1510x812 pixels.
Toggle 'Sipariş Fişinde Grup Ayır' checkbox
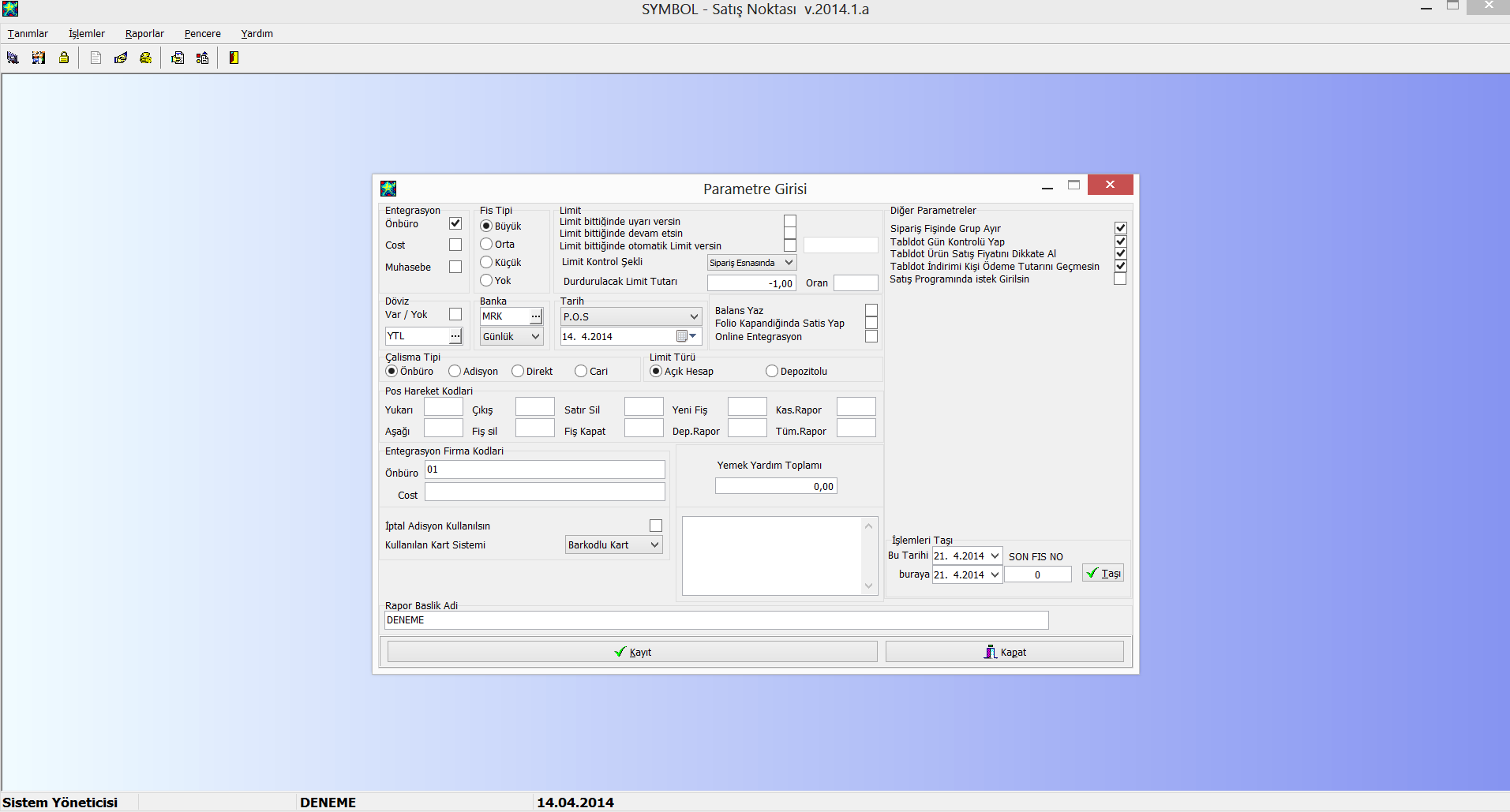1120,228
